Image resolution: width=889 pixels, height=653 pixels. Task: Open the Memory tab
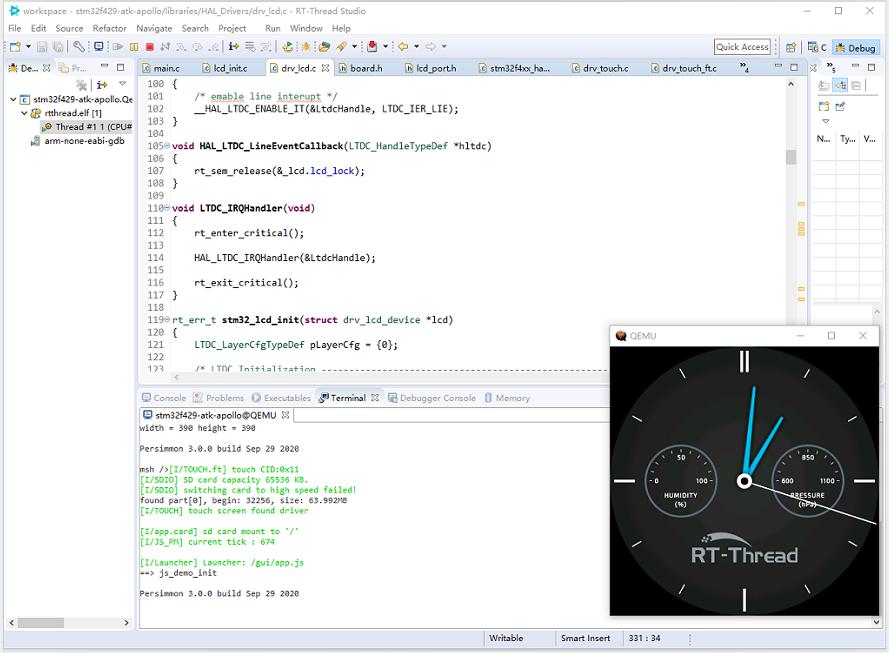tap(507, 398)
